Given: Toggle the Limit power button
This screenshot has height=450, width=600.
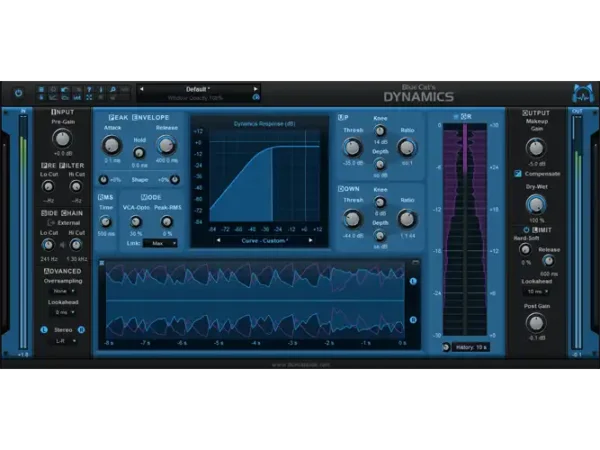Looking at the screenshot, I should pos(526,230).
